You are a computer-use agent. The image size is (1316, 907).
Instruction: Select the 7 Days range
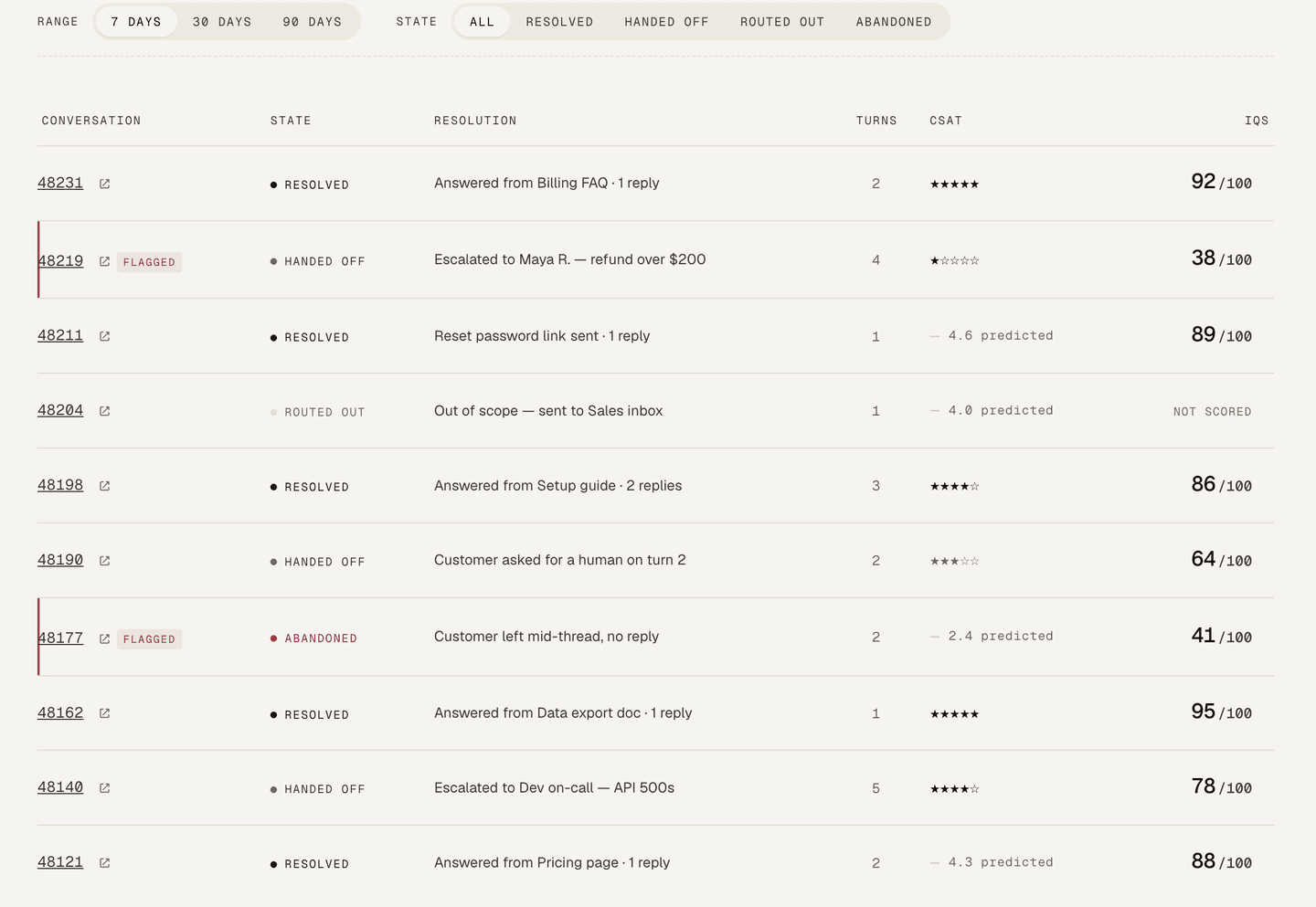pos(136,22)
